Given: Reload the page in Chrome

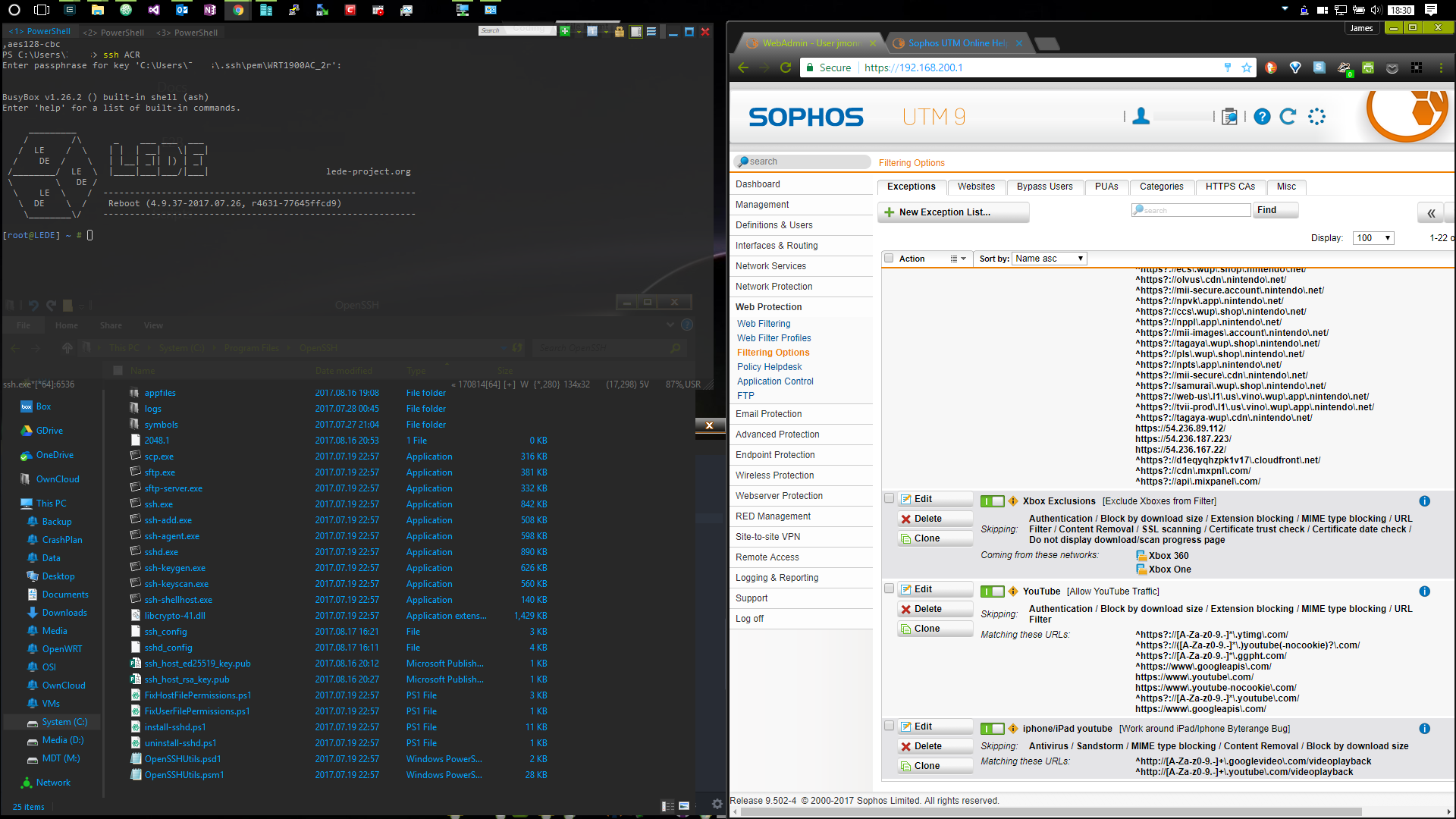Looking at the screenshot, I should point(786,67).
